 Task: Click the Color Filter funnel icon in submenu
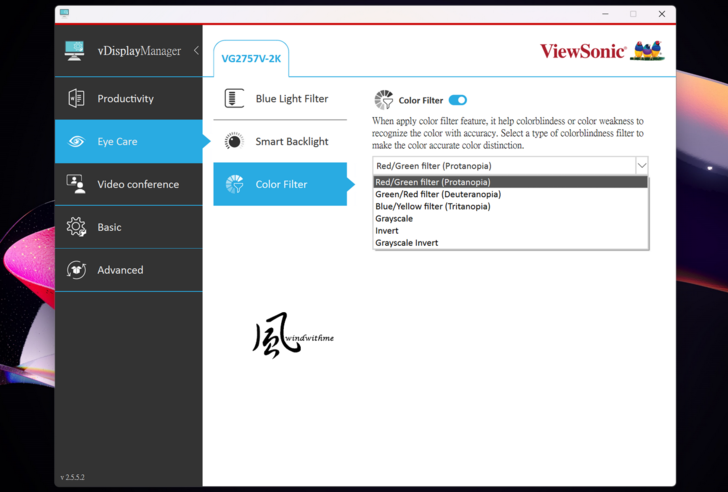[234, 184]
